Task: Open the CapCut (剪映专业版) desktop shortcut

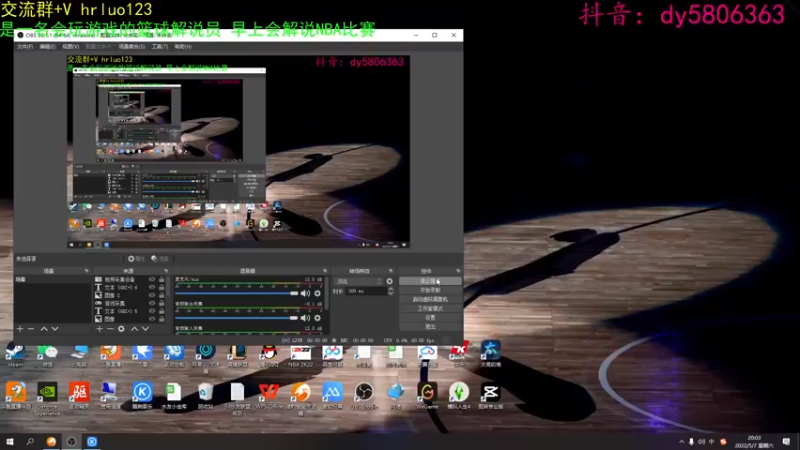Action: 490,396
